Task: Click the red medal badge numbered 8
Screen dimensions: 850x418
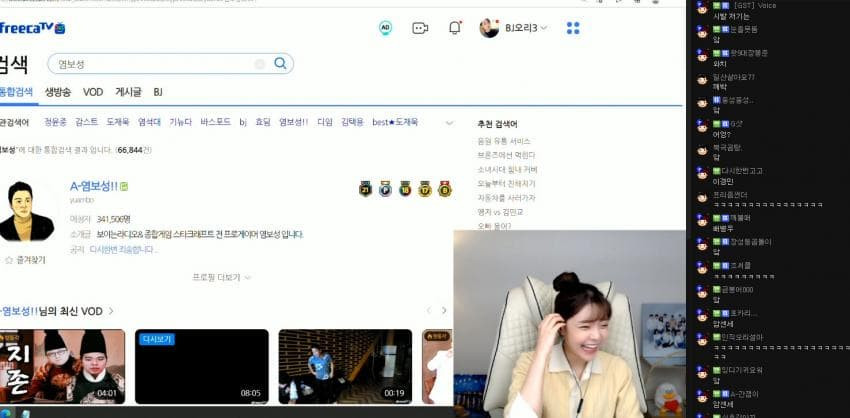Action: tap(445, 189)
